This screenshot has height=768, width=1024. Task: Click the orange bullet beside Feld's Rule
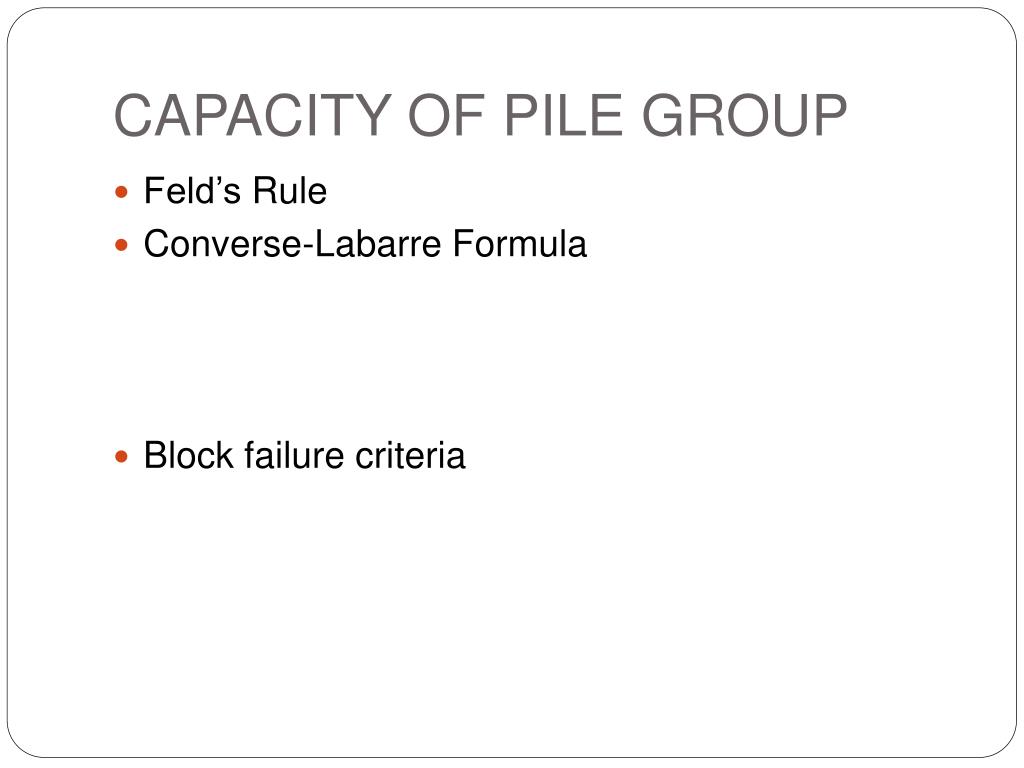click(x=121, y=193)
